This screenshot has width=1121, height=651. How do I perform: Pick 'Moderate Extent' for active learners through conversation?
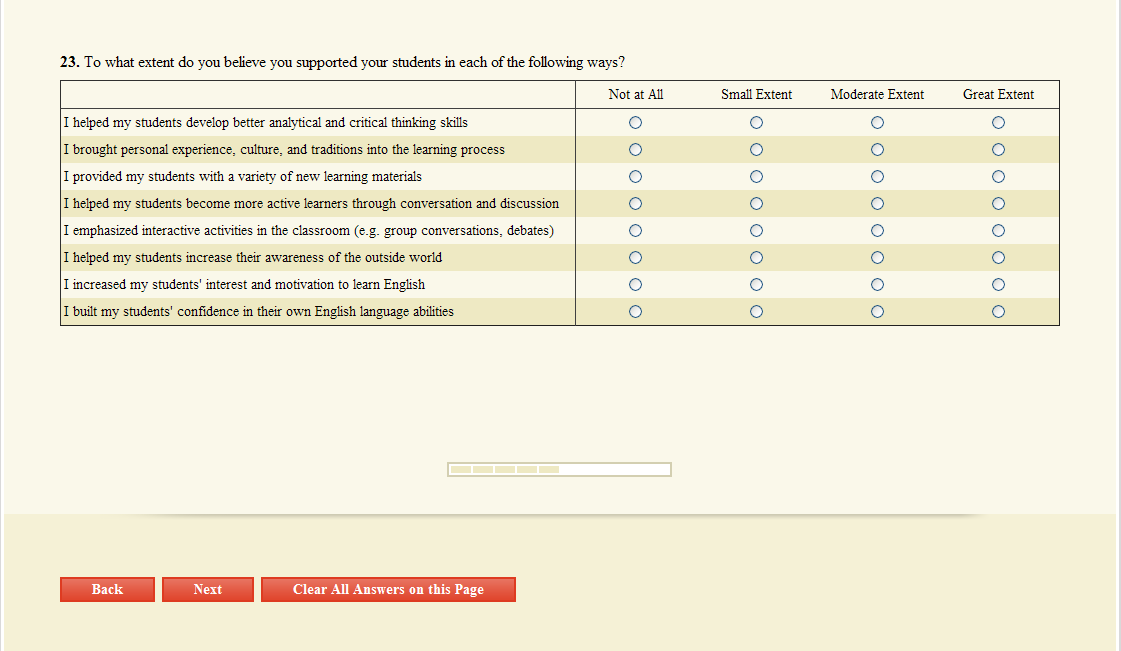coord(877,204)
